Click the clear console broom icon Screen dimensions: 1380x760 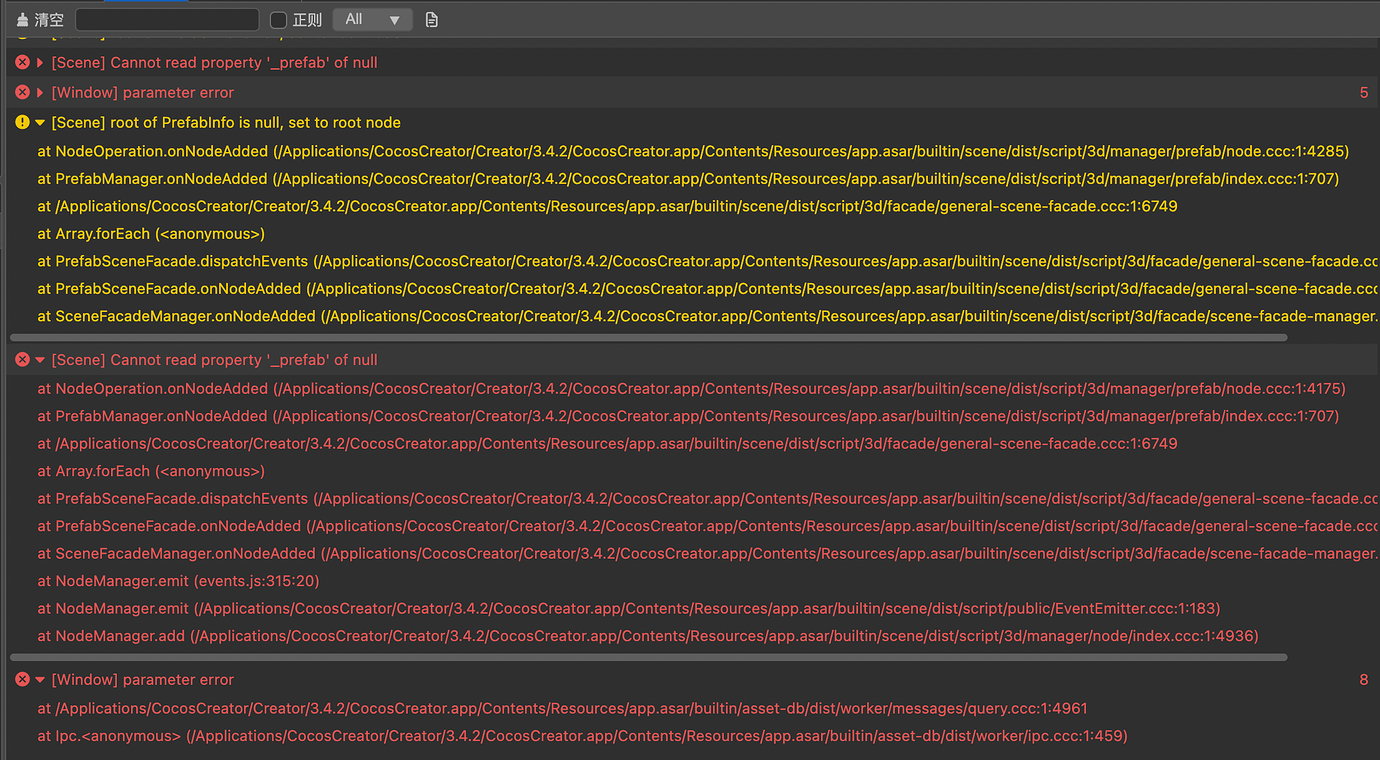[22, 20]
